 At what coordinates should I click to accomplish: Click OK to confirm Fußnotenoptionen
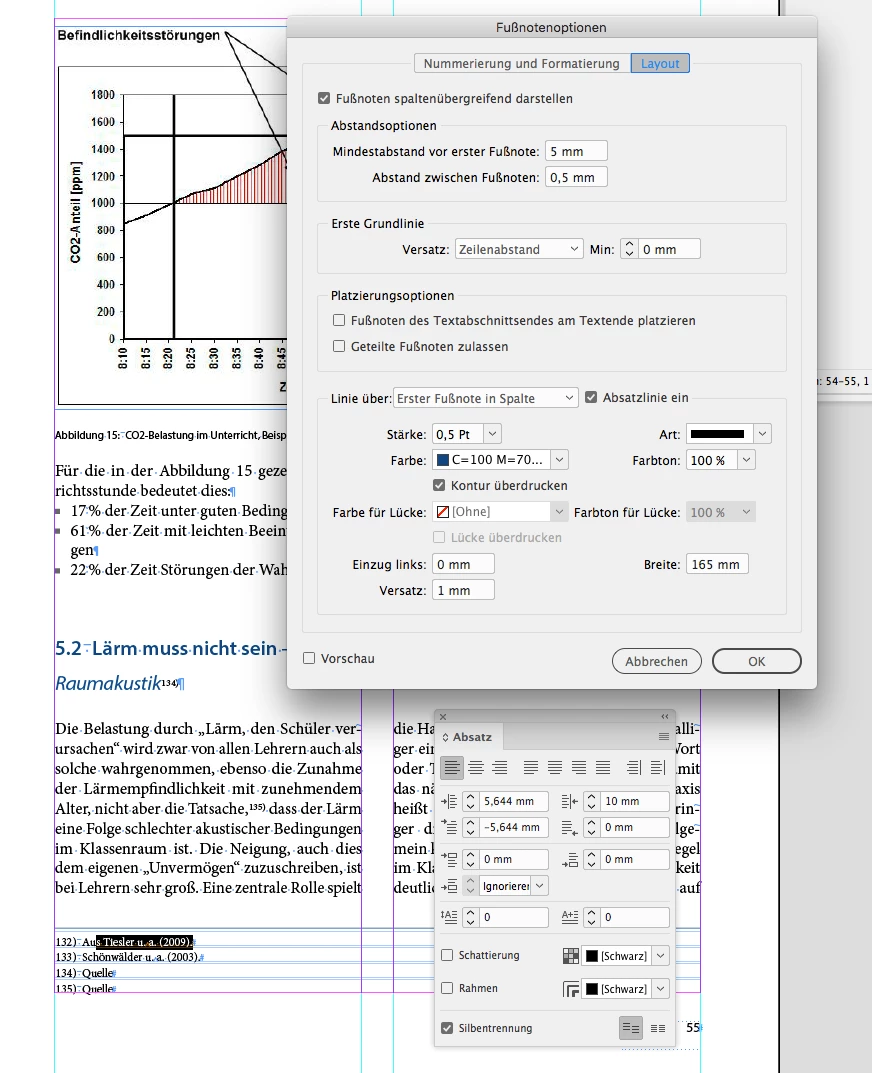click(x=756, y=662)
